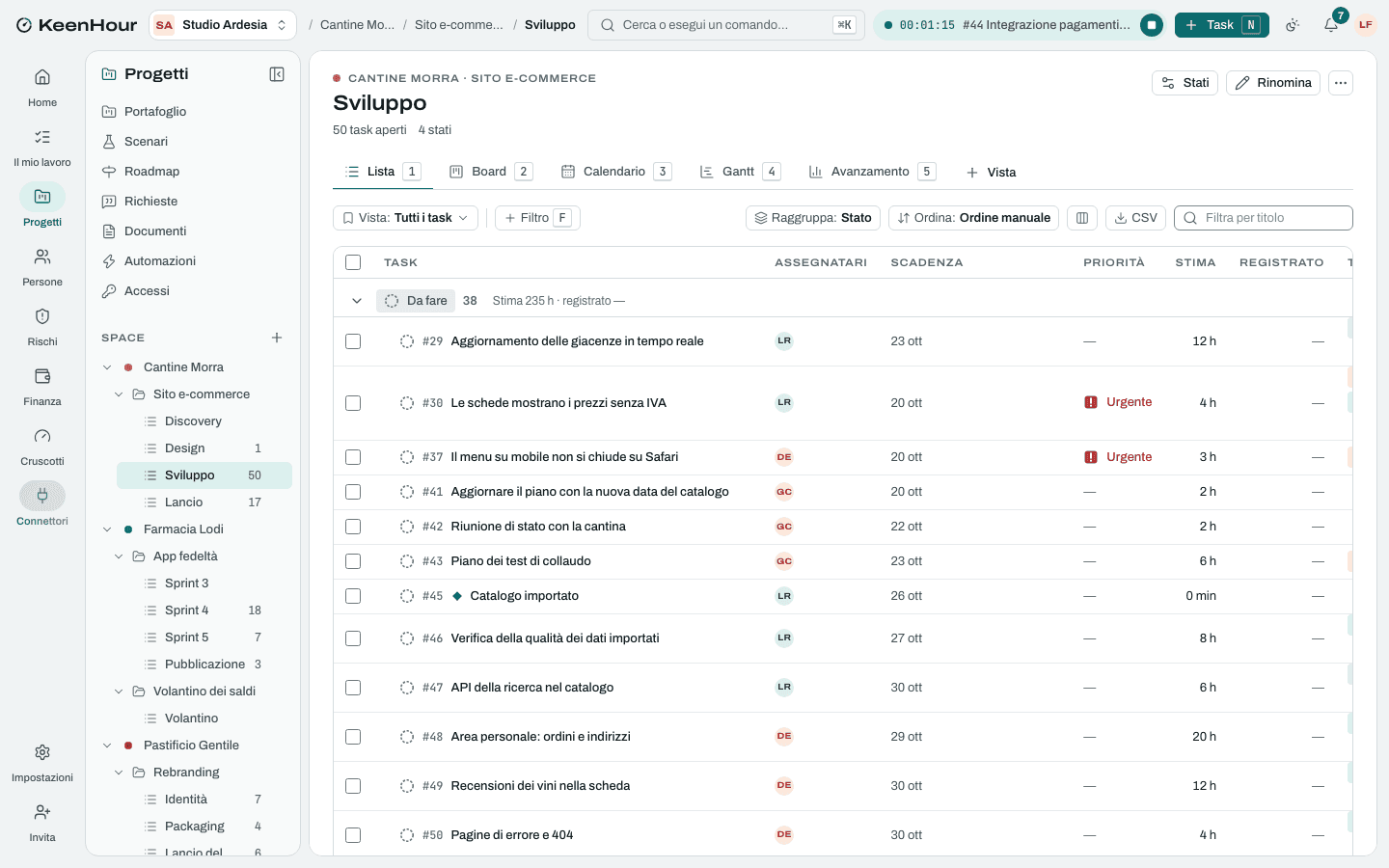
Task: Click the Cerca o esegui un comando search
Action: click(x=726, y=25)
